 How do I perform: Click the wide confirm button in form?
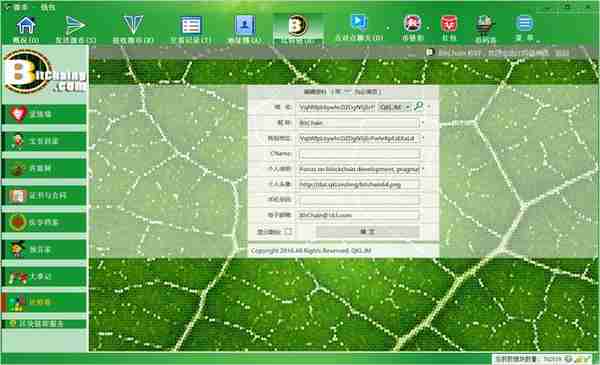click(367, 231)
